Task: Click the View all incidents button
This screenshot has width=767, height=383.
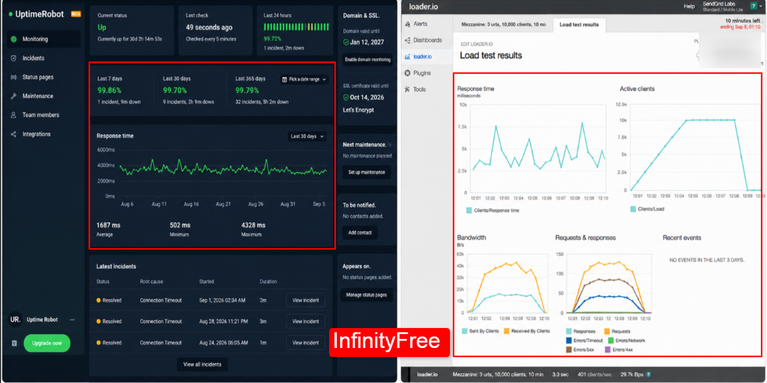Action: [202, 364]
